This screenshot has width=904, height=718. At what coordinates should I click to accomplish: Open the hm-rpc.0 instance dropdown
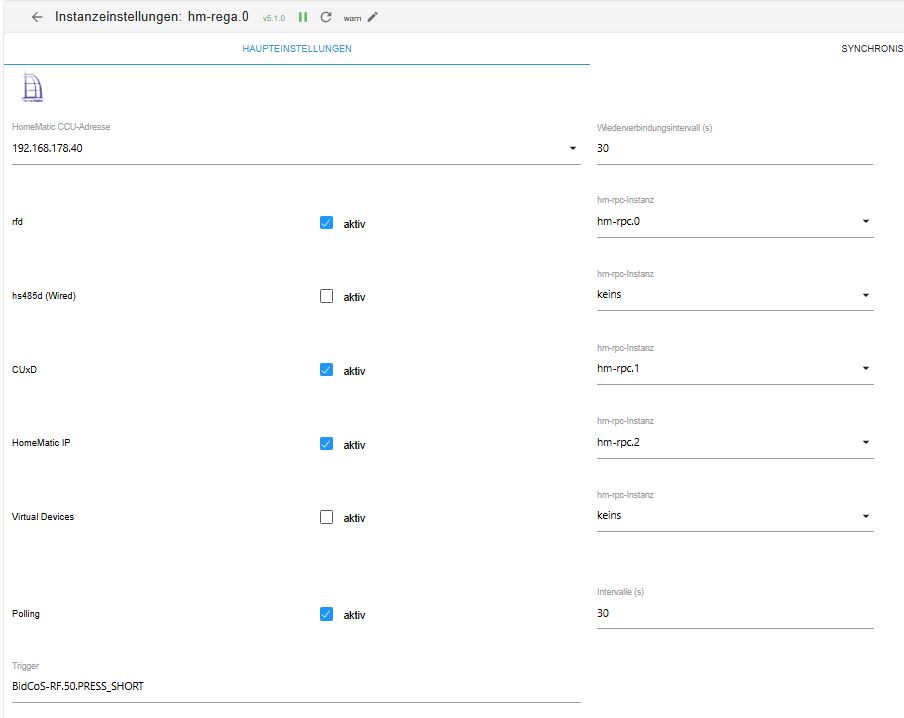coord(865,221)
